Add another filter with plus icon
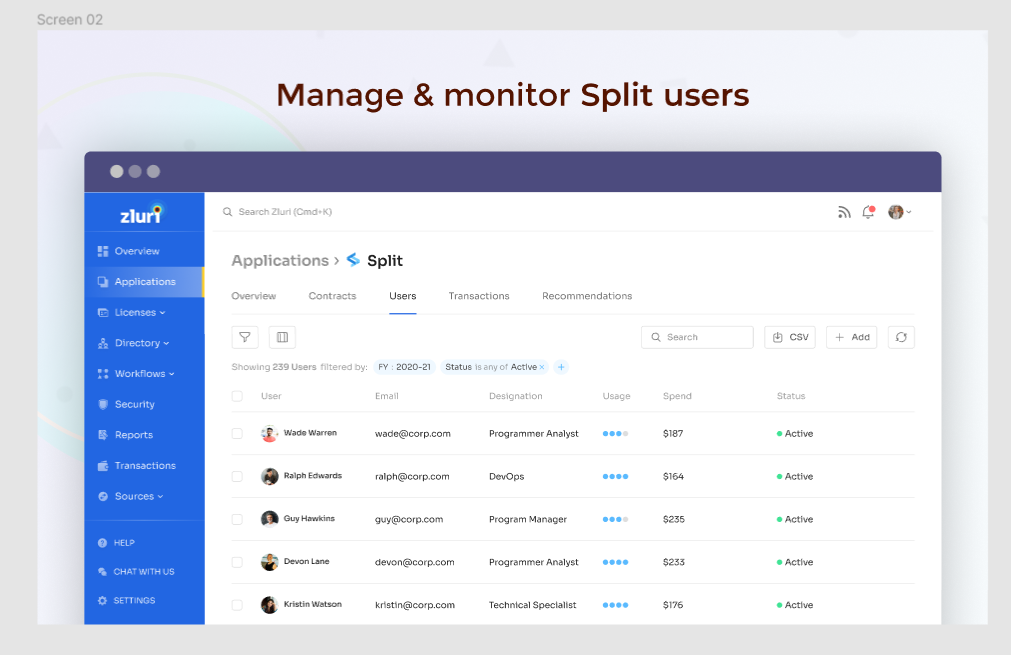 tap(561, 367)
